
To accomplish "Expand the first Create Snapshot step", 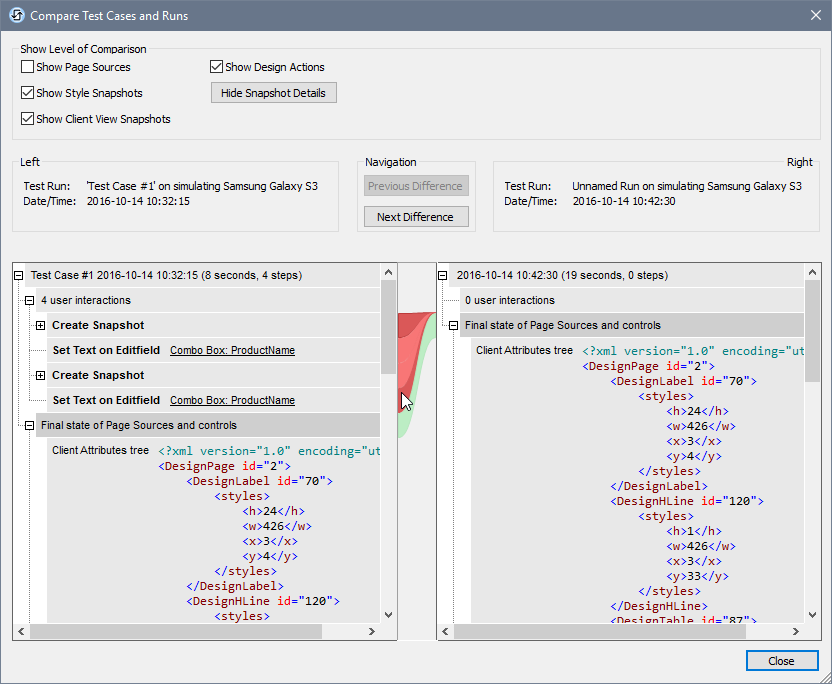I will [x=40, y=325].
